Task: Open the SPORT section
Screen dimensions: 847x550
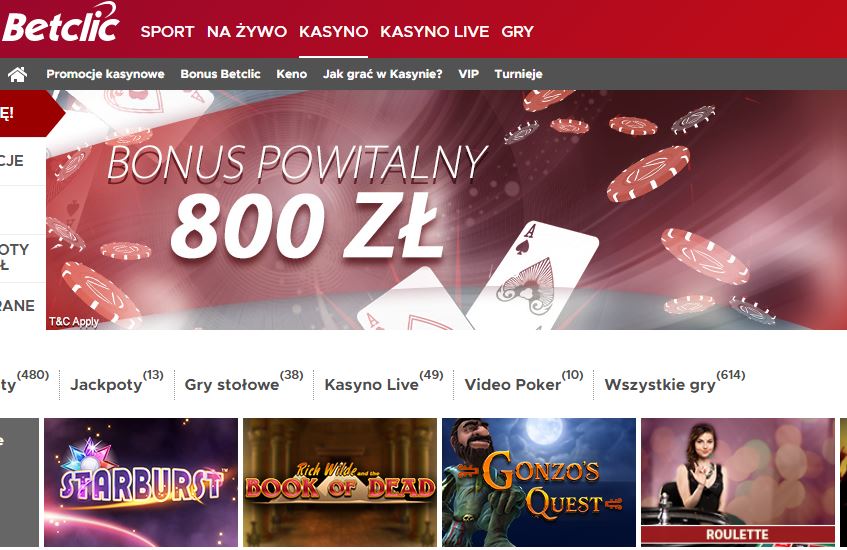Action: pos(167,32)
